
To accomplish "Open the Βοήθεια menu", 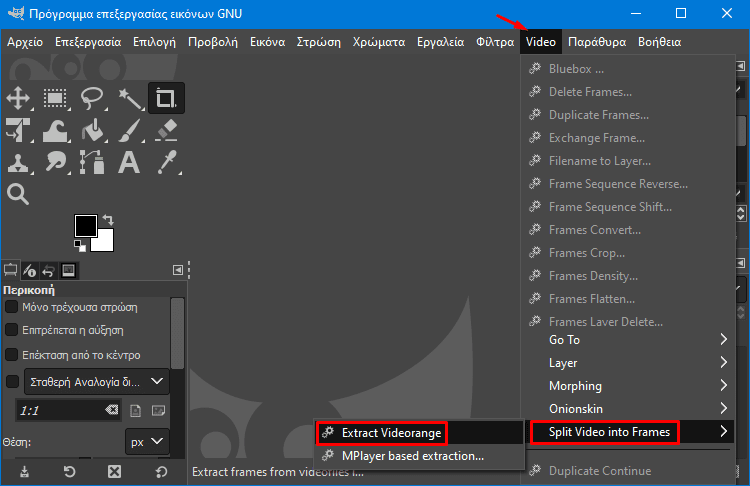I will (660, 42).
